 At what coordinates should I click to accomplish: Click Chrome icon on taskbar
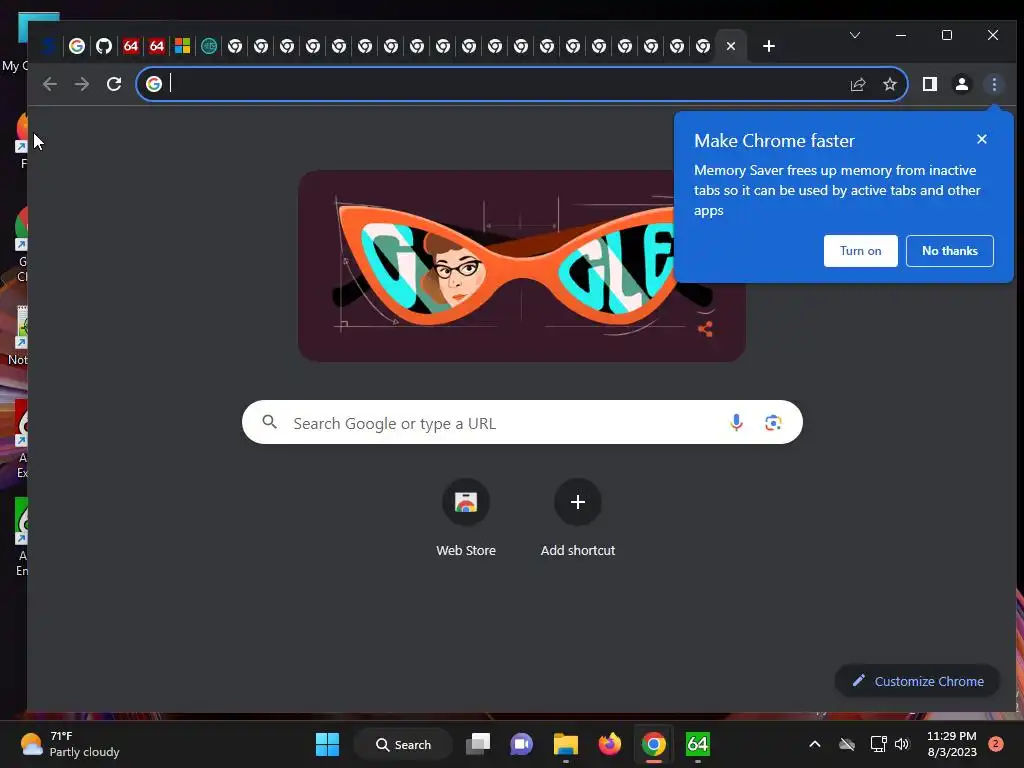tap(654, 744)
